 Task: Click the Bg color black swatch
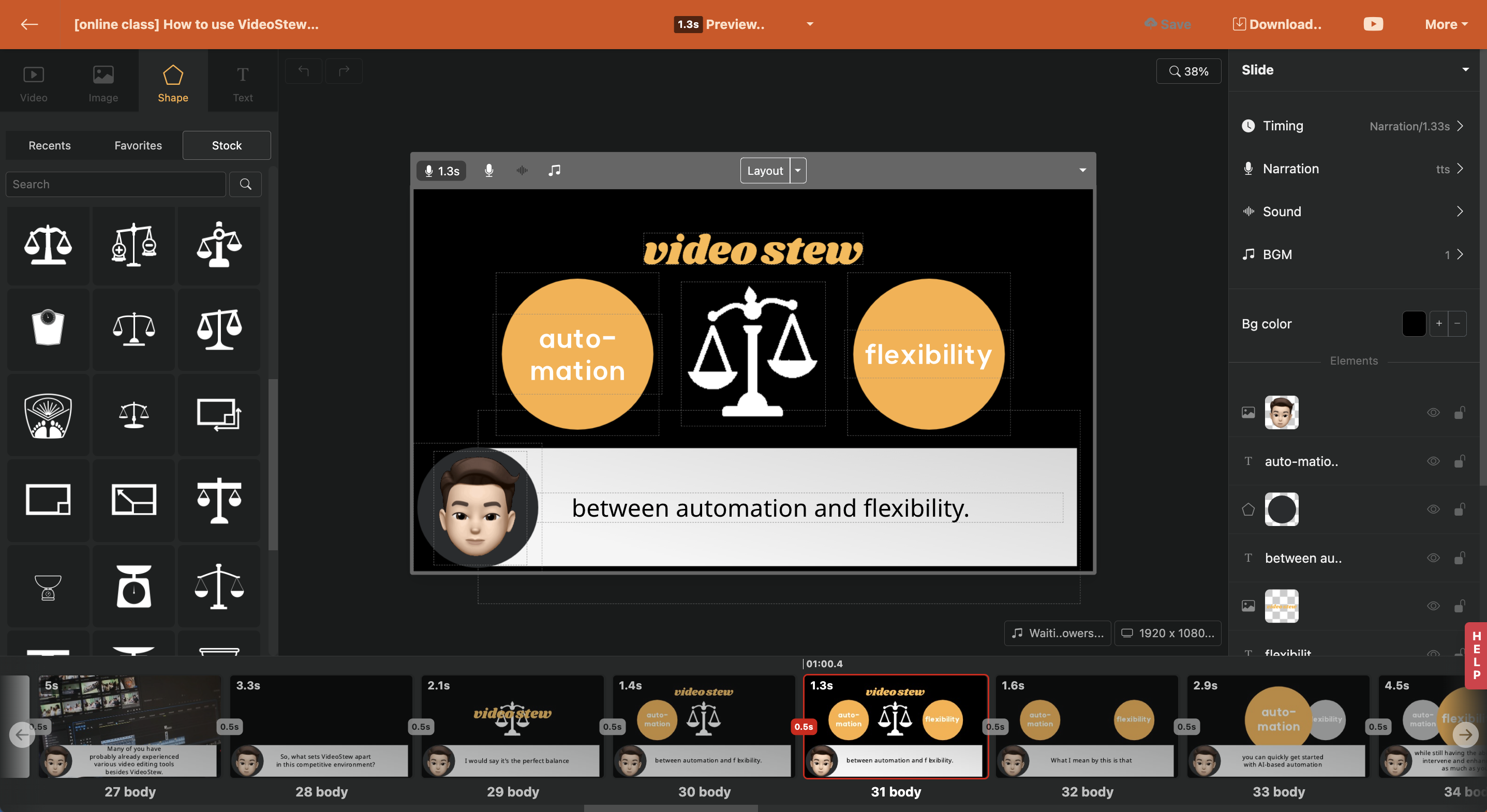point(1414,323)
